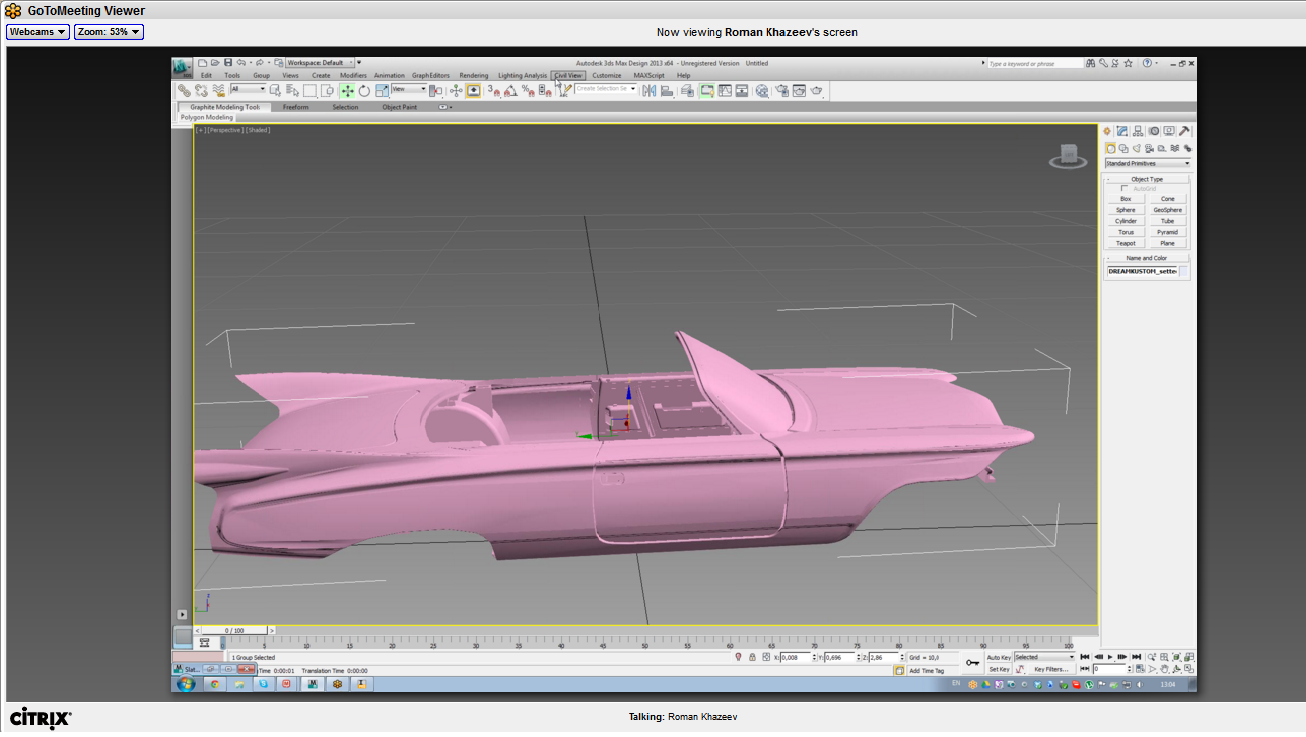Toggle Set Key mode
Screen dimensions: 1306x737
[x=999, y=669]
